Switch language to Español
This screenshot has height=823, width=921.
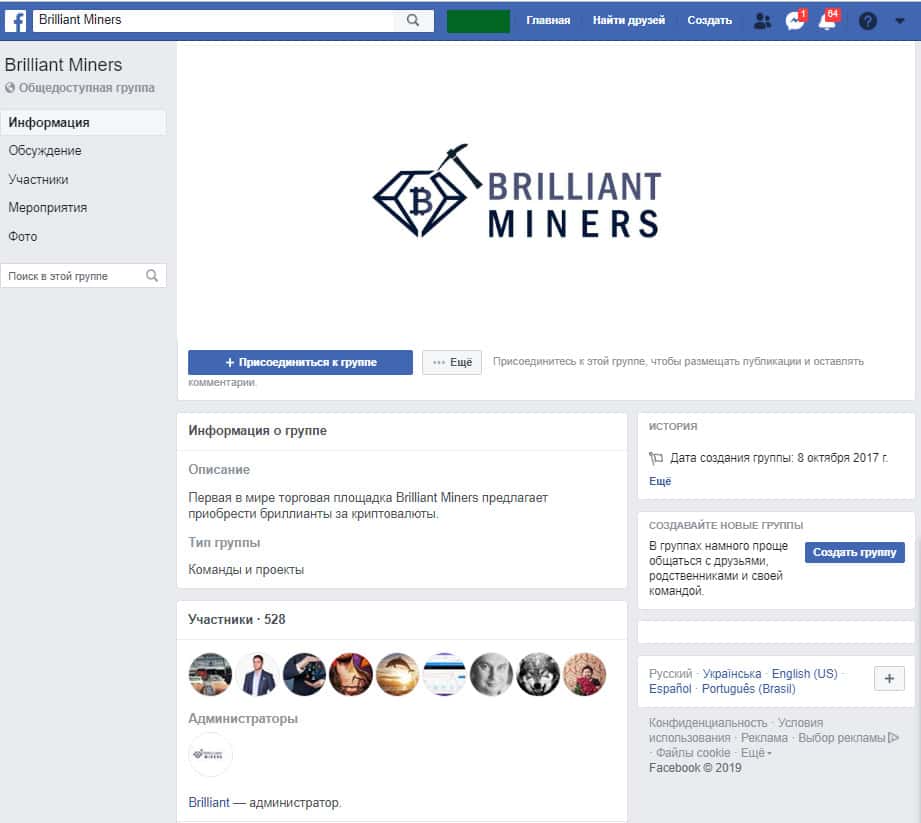click(x=670, y=688)
